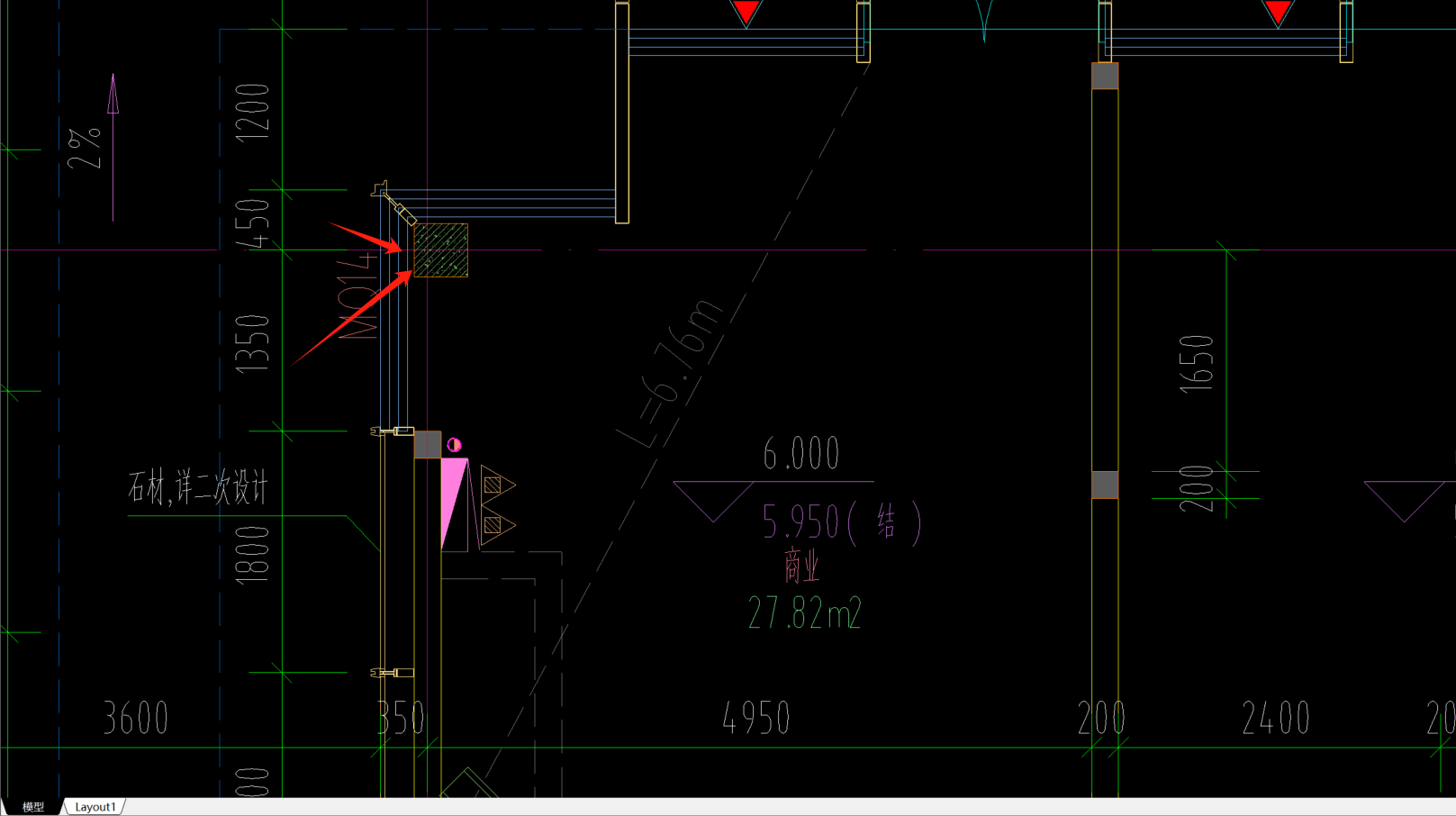Select the 27.82m2 area text

[x=805, y=613]
